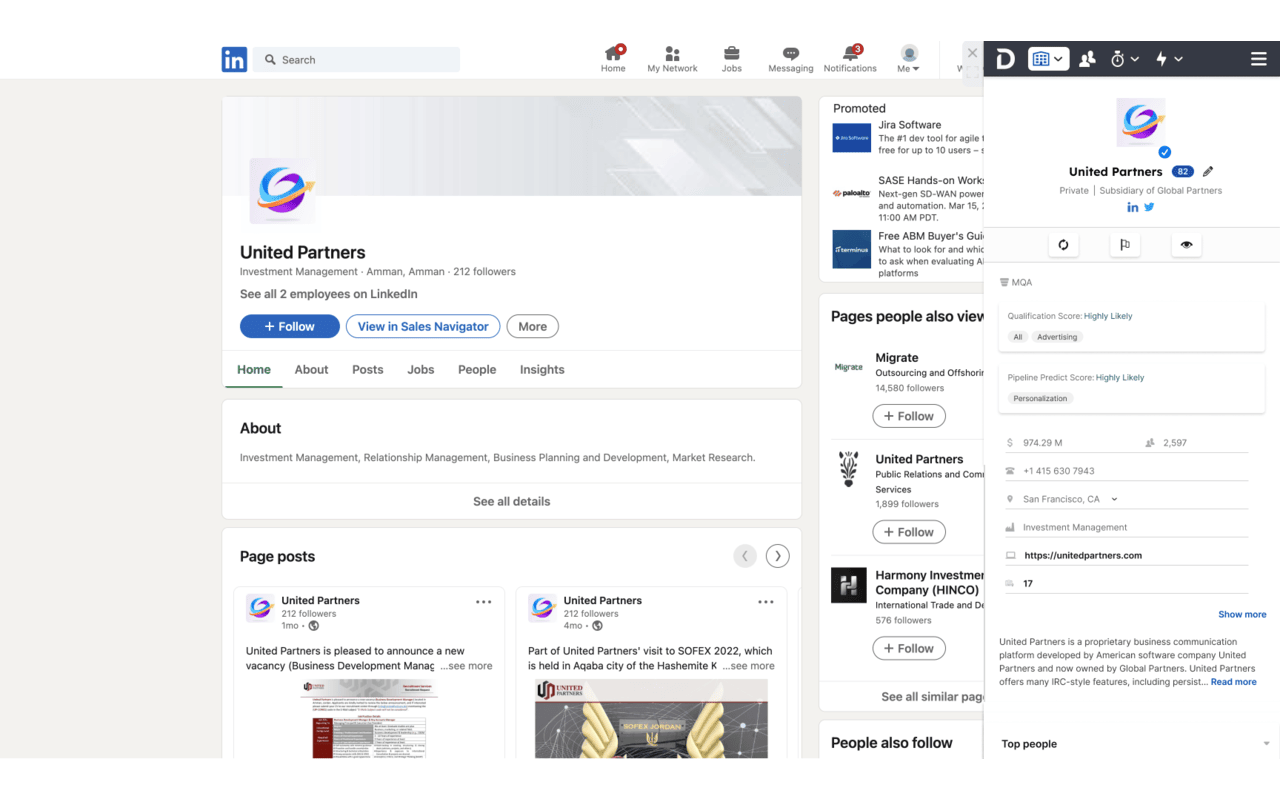
Task: Click Read more in company description
Action: 1233,682
